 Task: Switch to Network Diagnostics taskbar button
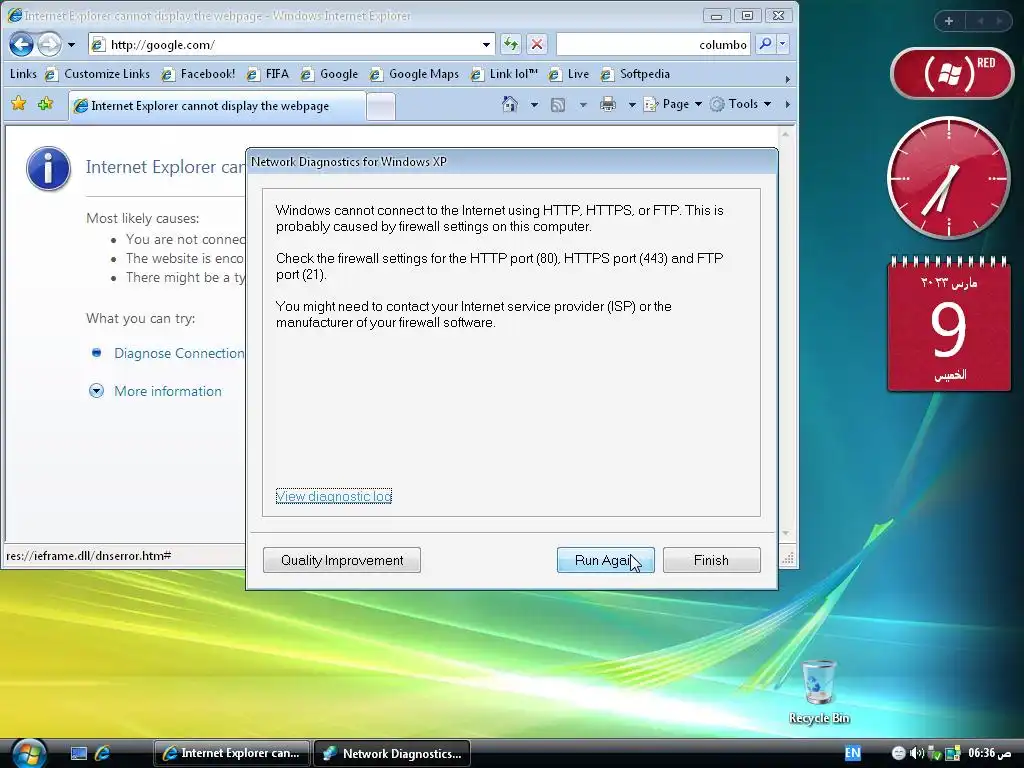tap(392, 753)
